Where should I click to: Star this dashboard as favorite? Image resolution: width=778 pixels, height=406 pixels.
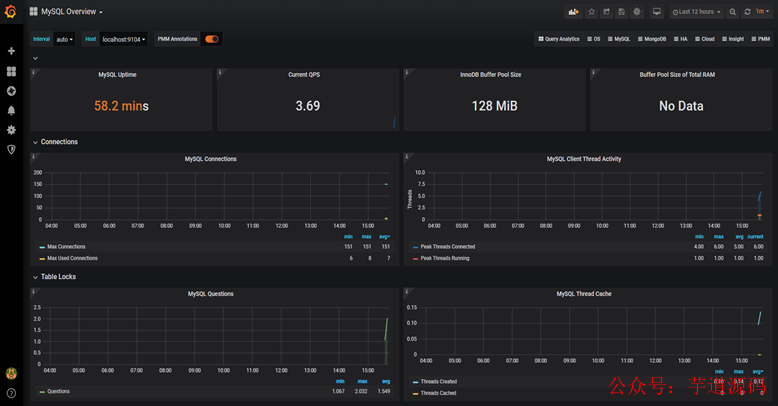[x=591, y=11]
